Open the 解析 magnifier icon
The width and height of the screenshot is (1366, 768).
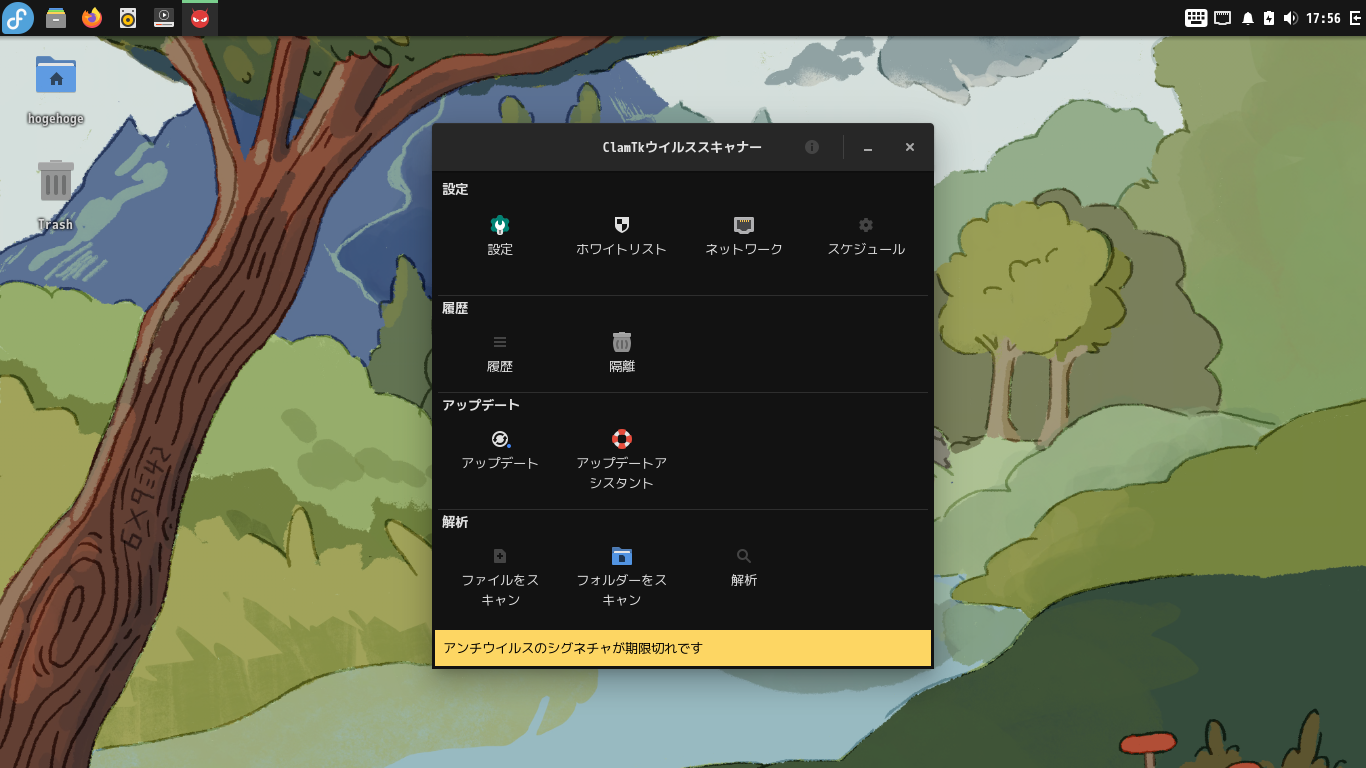tap(744, 556)
